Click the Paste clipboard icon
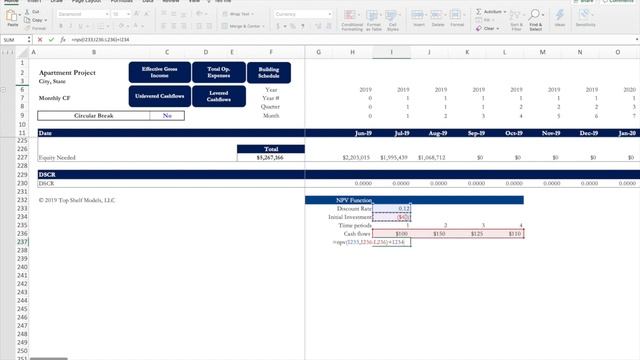640x360 pixels. coord(12,16)
